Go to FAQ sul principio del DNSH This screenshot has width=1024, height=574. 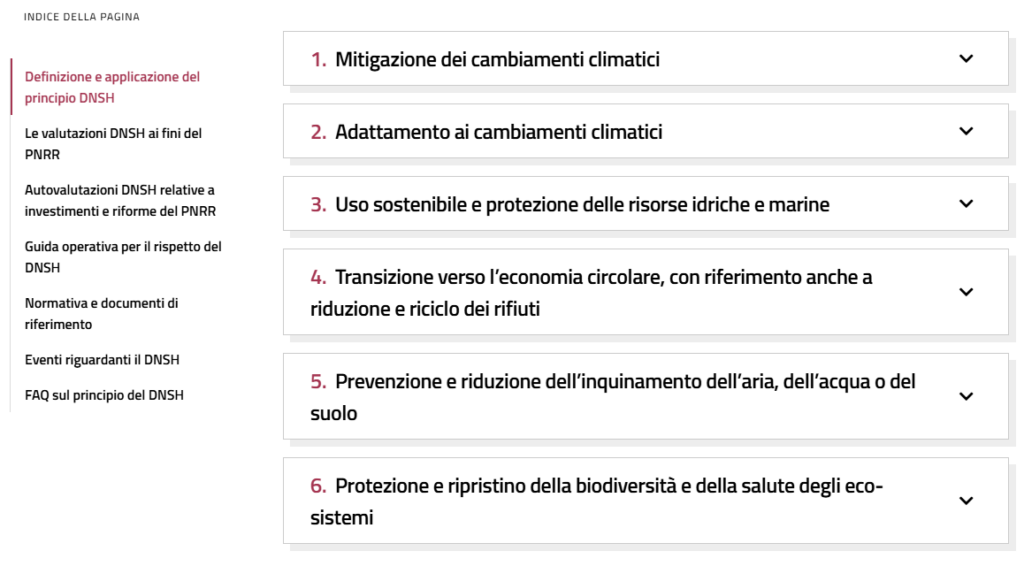tap(104, 395)
